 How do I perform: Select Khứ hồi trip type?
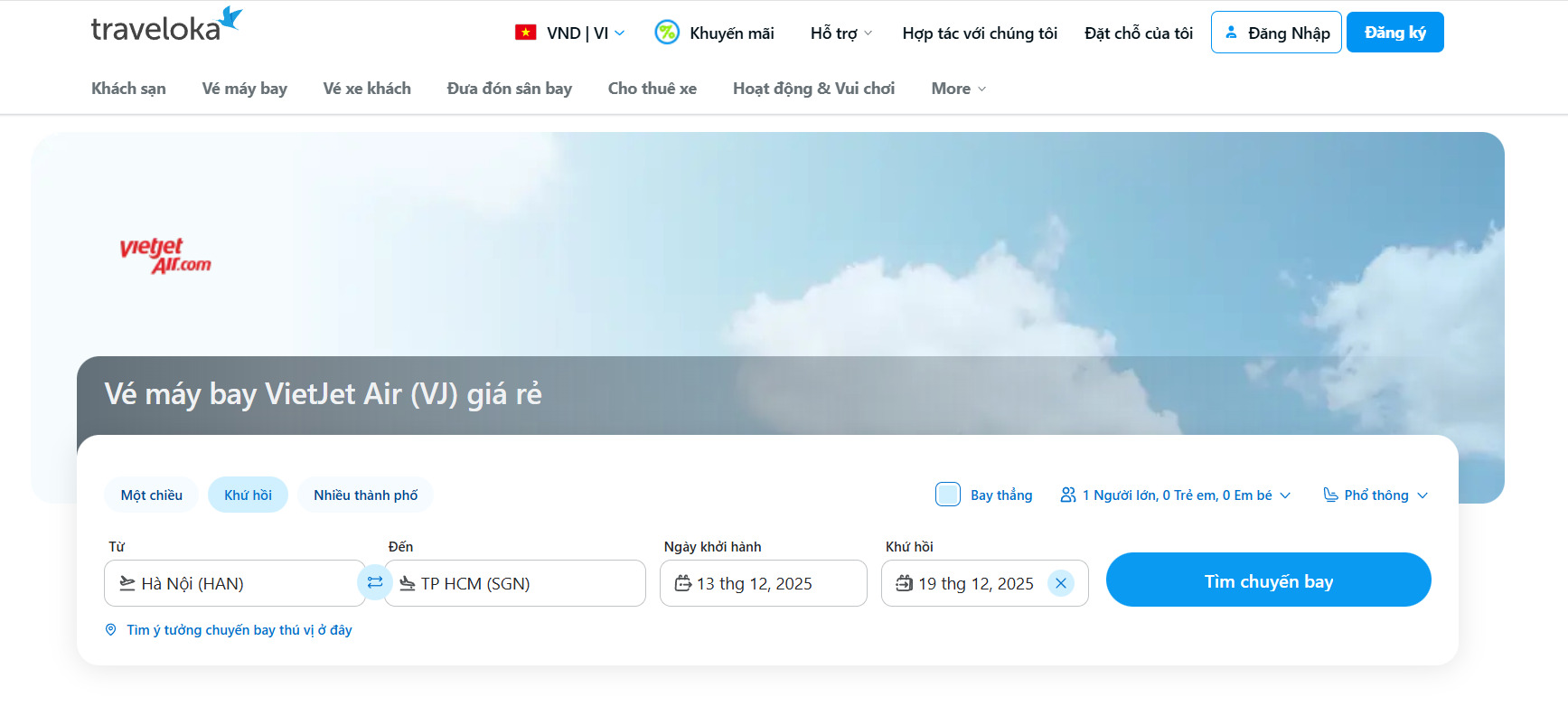coord(248,495)
